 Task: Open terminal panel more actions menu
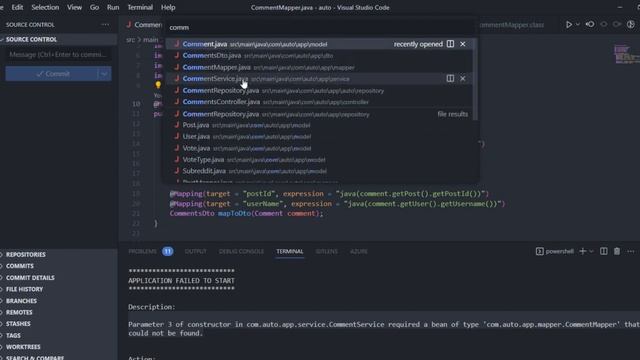pos(631,251)
